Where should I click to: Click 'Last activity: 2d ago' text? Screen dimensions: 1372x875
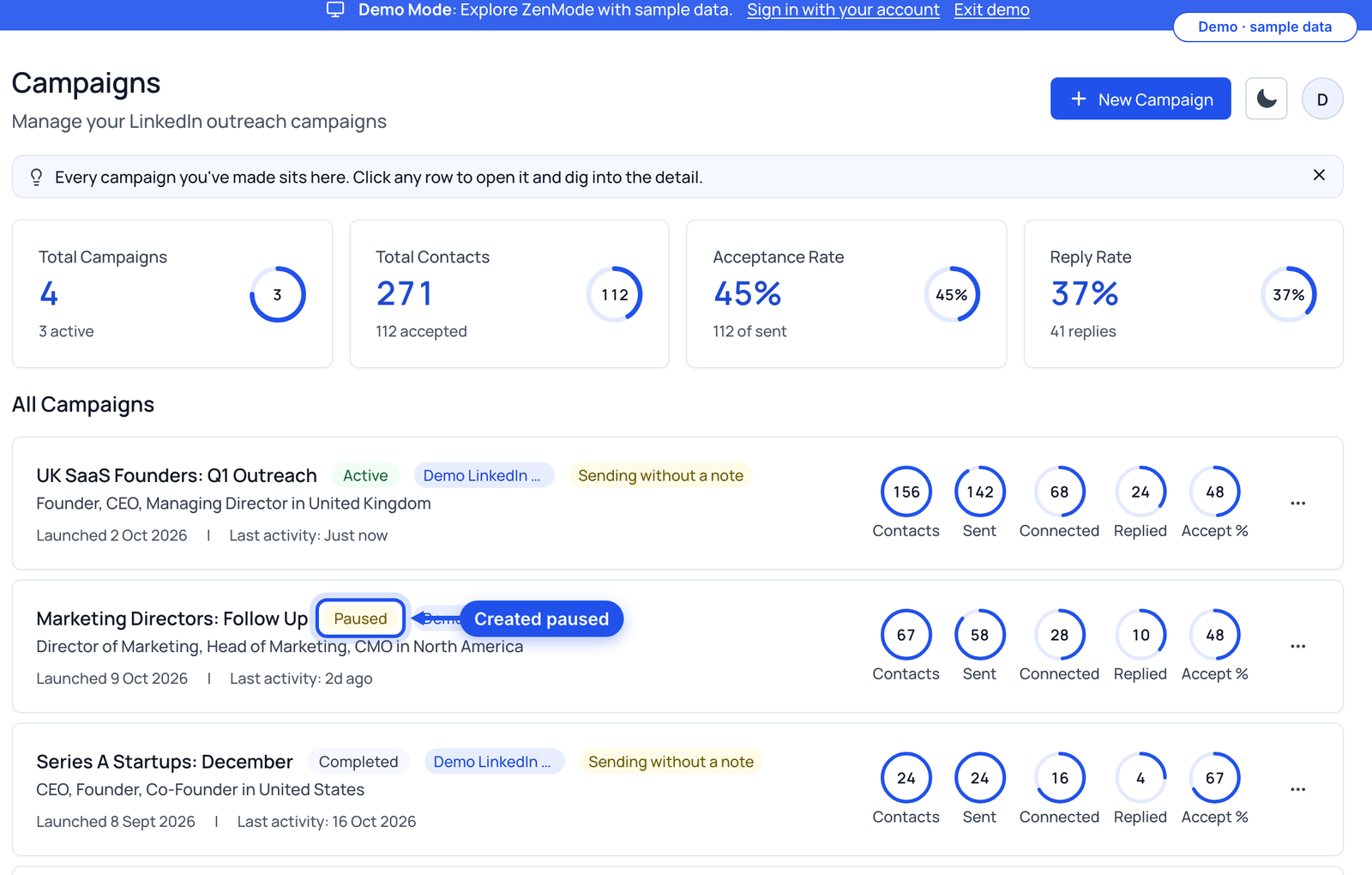(x=301, y=679)
